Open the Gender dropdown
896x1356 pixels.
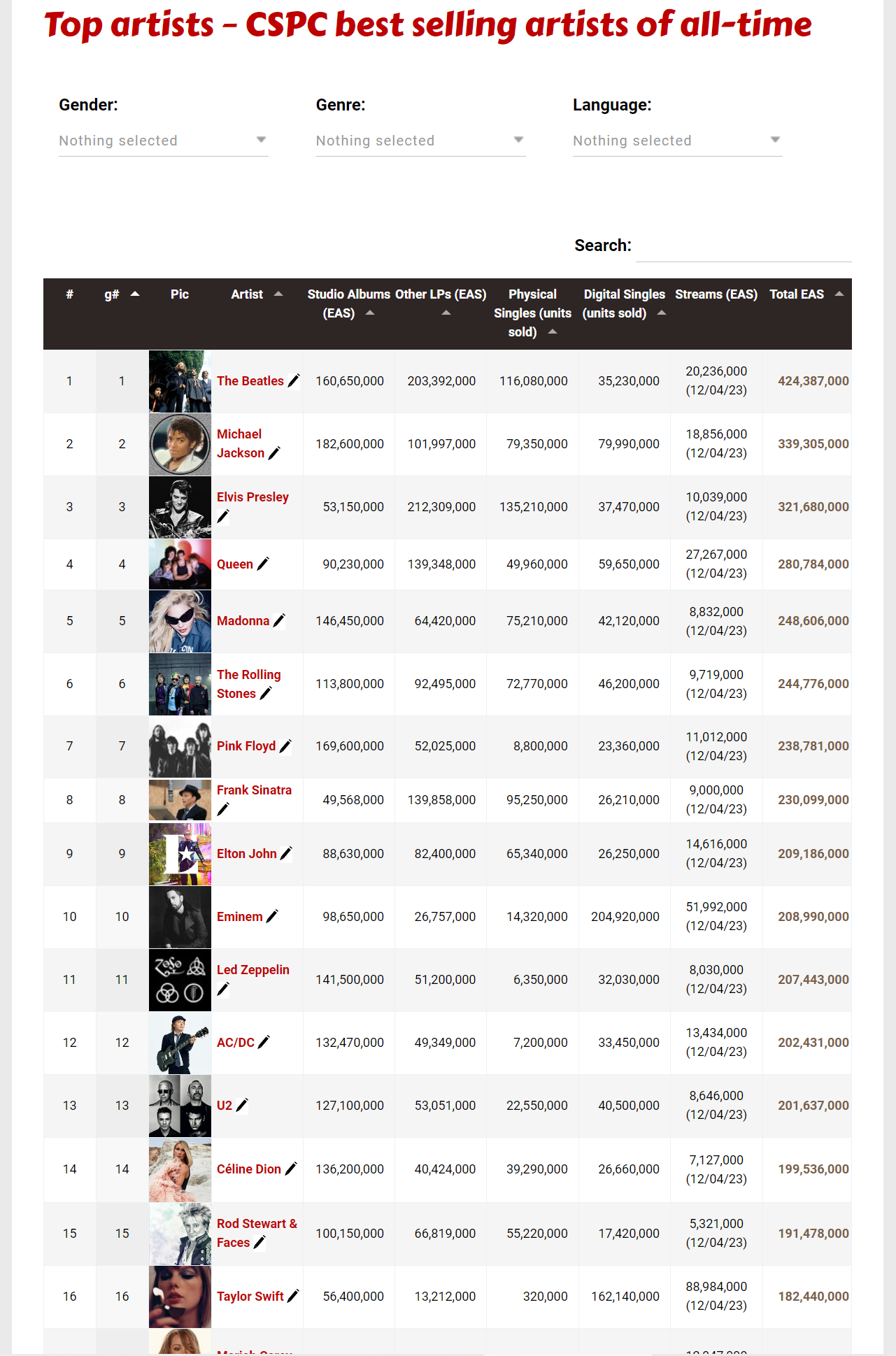(163, 140)
